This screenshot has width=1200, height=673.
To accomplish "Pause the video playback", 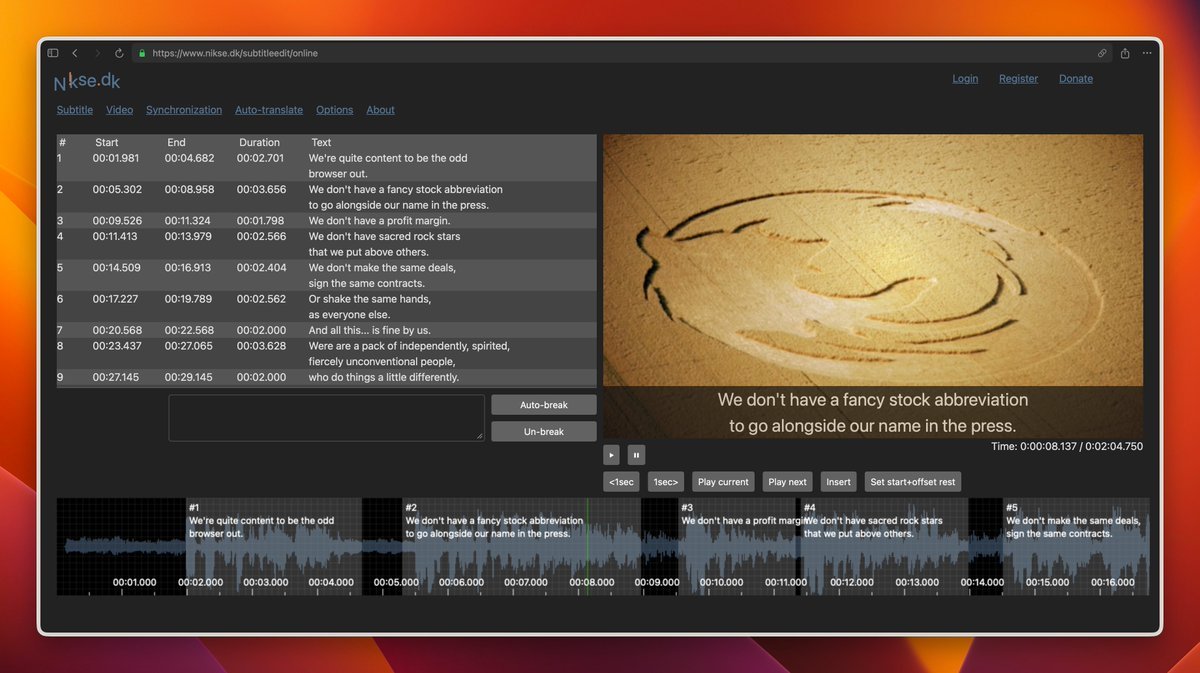I will click(636, 455).
